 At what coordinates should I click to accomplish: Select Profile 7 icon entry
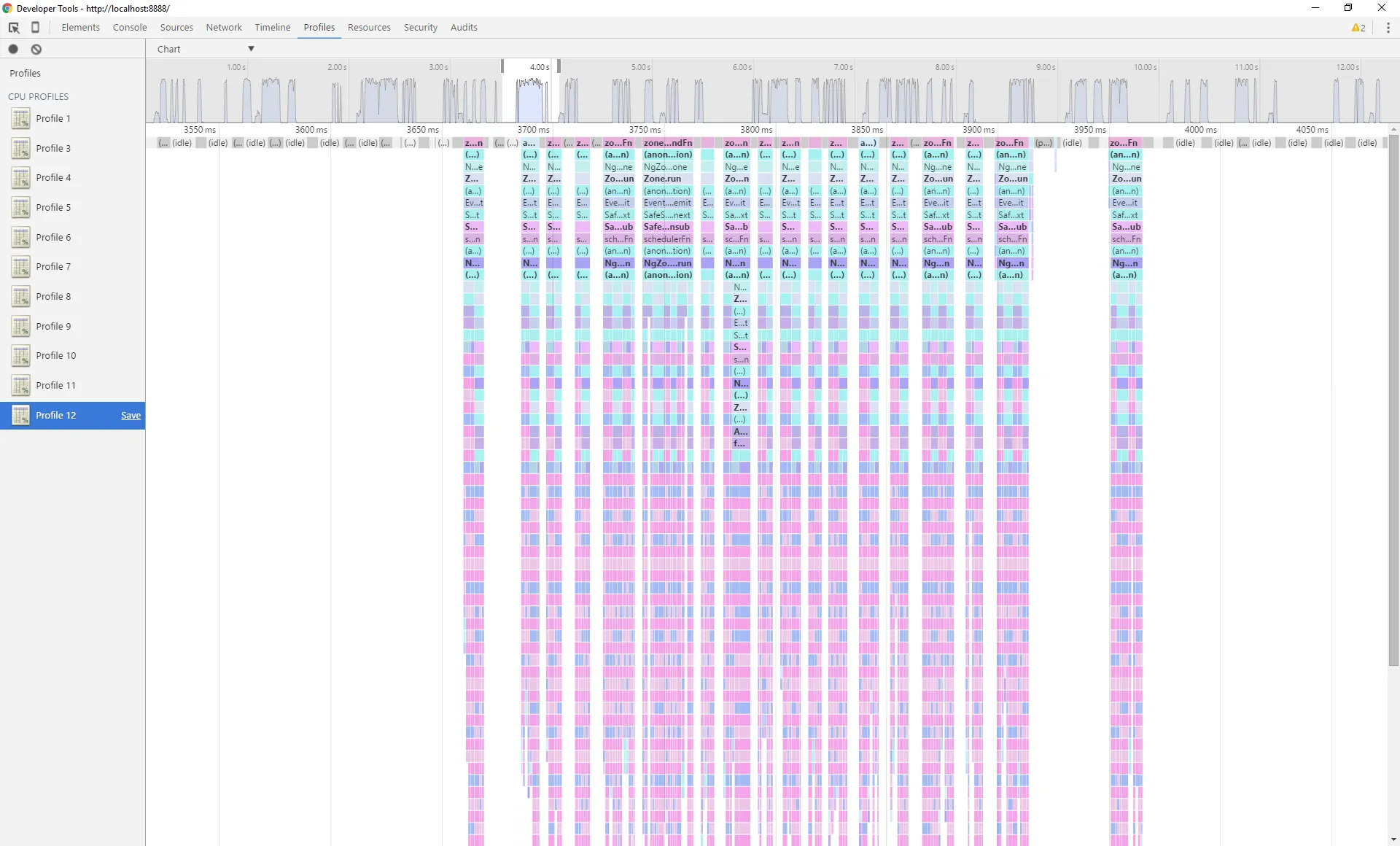[x=21, y=267]
